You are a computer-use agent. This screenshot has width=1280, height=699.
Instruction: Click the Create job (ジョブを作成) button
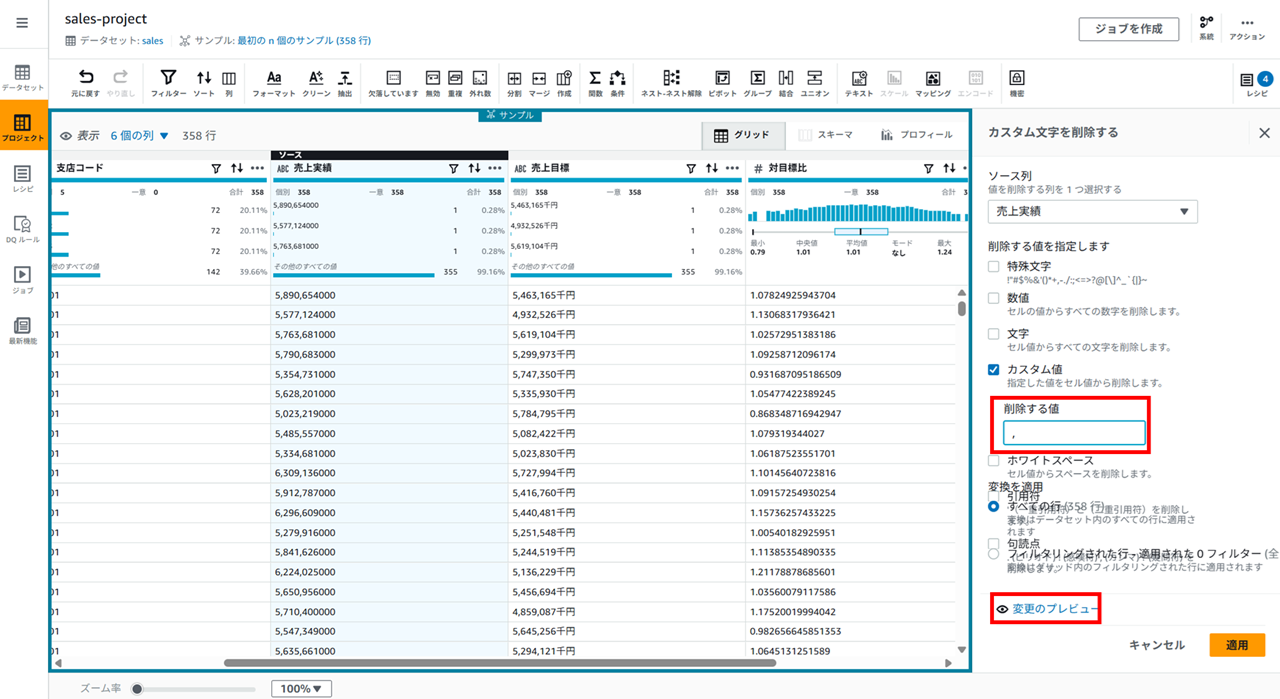[1128, 29]
